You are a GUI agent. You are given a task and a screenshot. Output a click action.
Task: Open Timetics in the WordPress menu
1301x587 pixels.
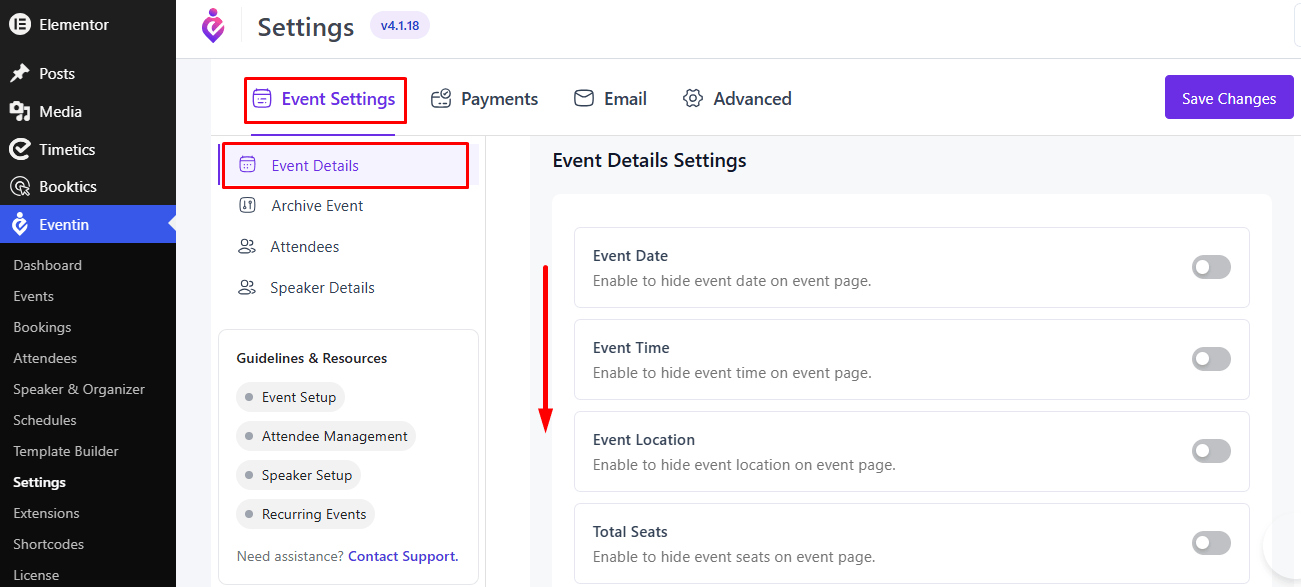pyautogui.click(x=88, y=150)
